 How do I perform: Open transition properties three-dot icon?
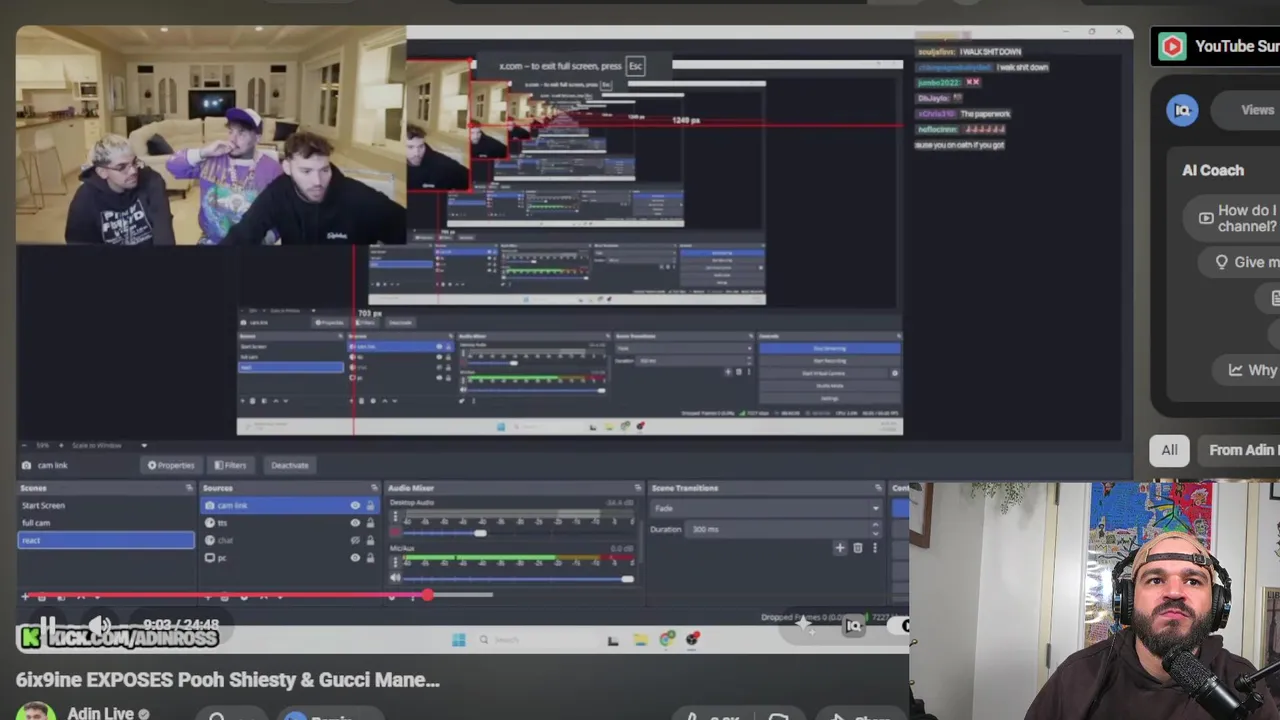[874, 548]
